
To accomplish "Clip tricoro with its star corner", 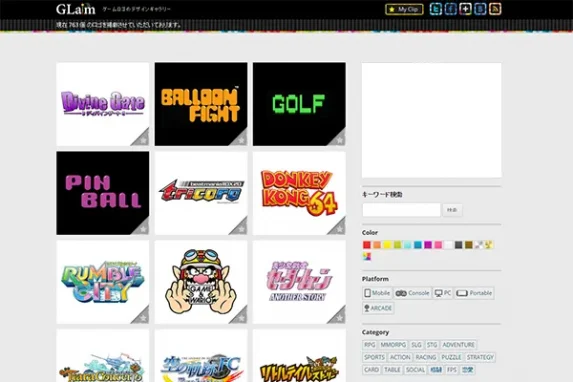I will [241, 228].
